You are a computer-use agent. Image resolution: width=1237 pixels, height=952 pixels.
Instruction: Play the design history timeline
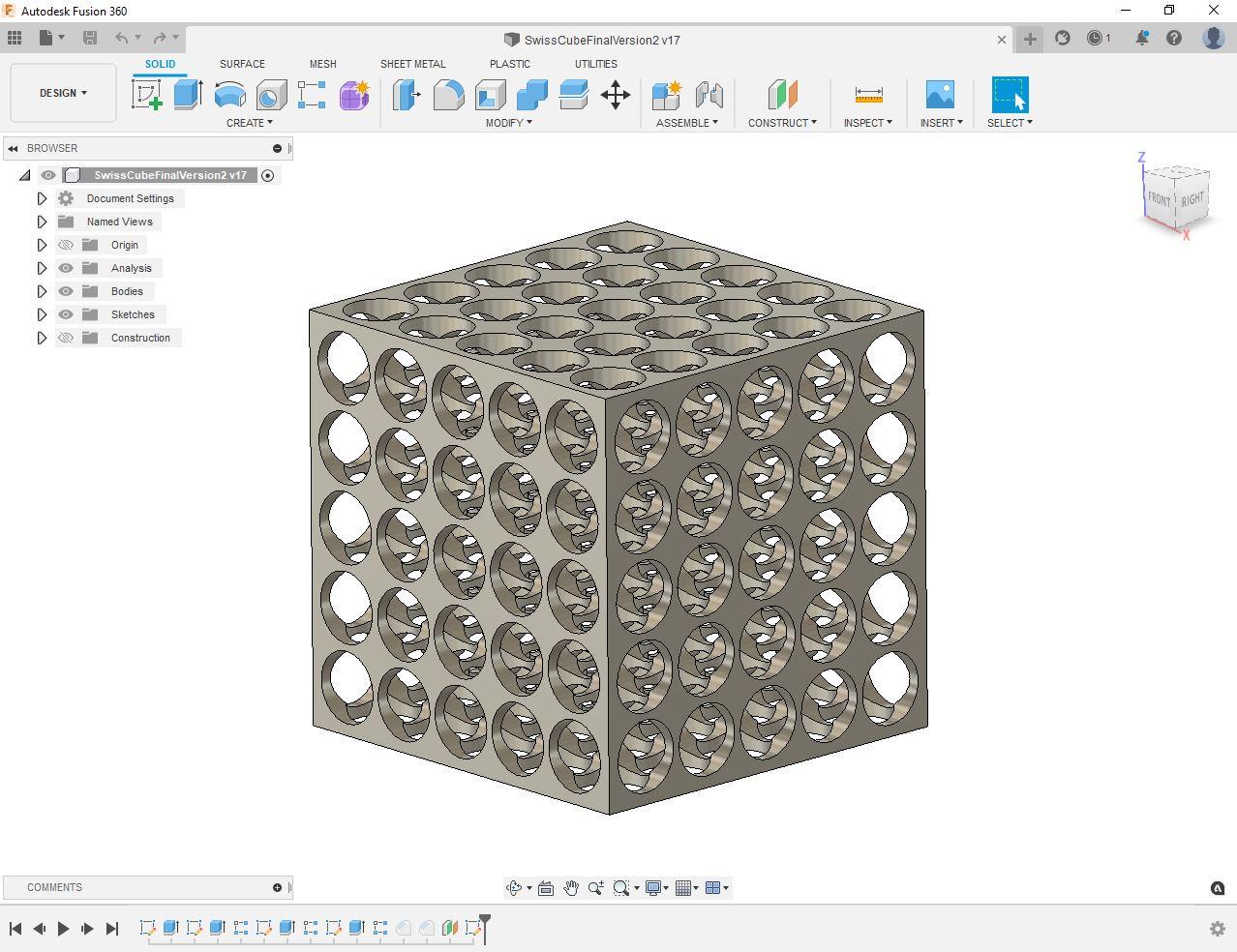(x=62, y=928)
